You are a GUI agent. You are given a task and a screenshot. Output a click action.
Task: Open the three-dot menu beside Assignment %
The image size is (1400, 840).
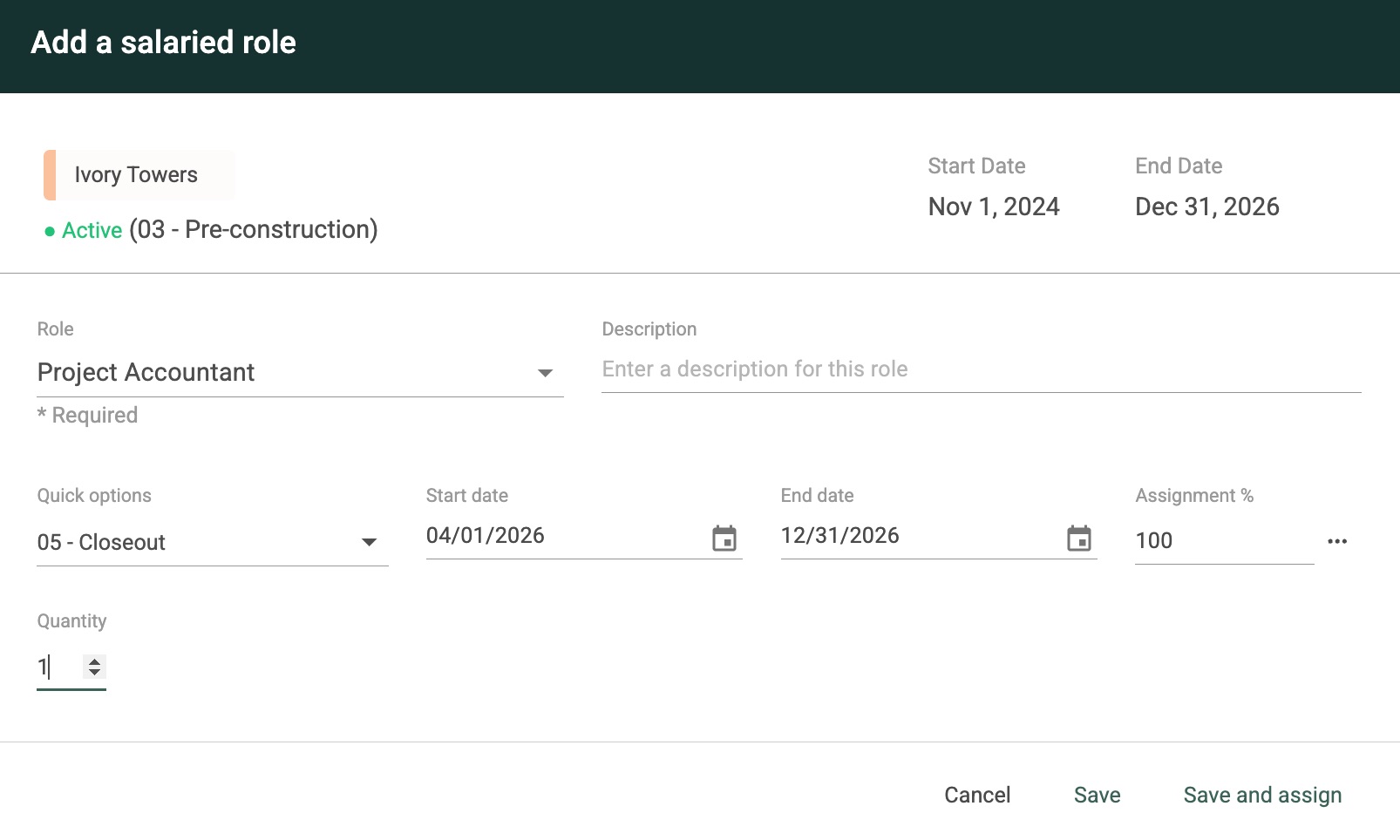1337,541
